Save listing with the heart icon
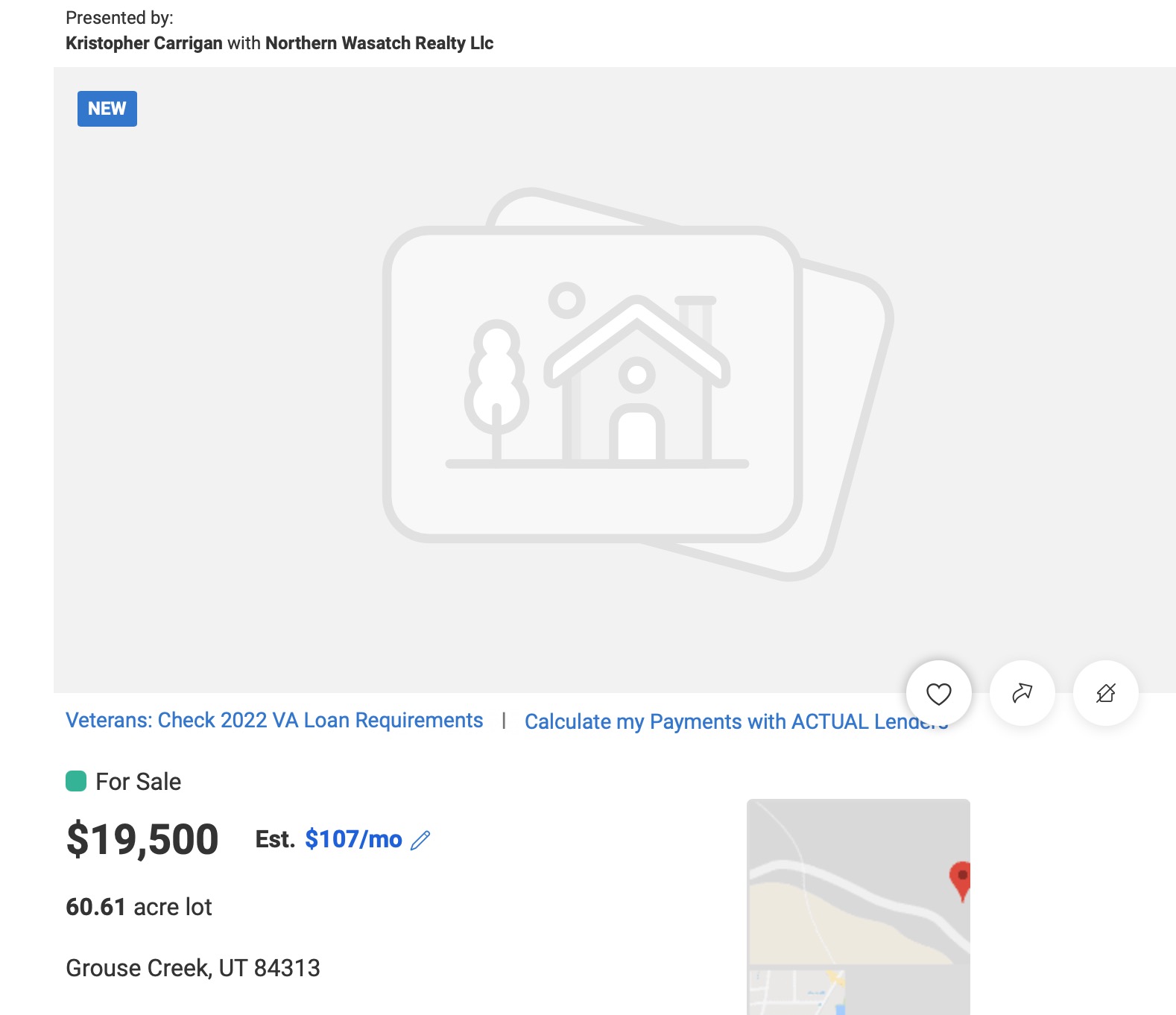 [x=938, y=694]
